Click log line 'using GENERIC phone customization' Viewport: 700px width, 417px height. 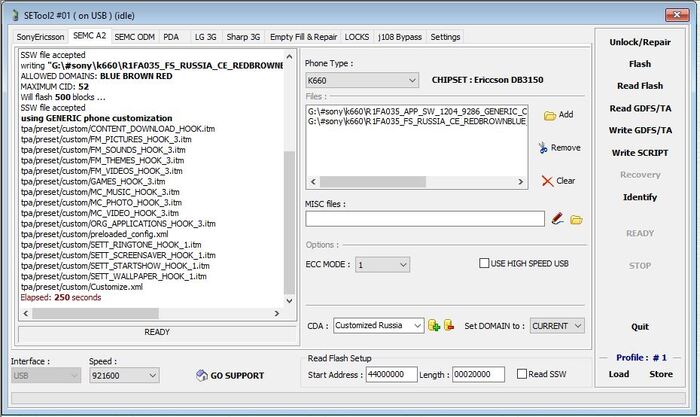pyautogui.click(x=96, y=118)
